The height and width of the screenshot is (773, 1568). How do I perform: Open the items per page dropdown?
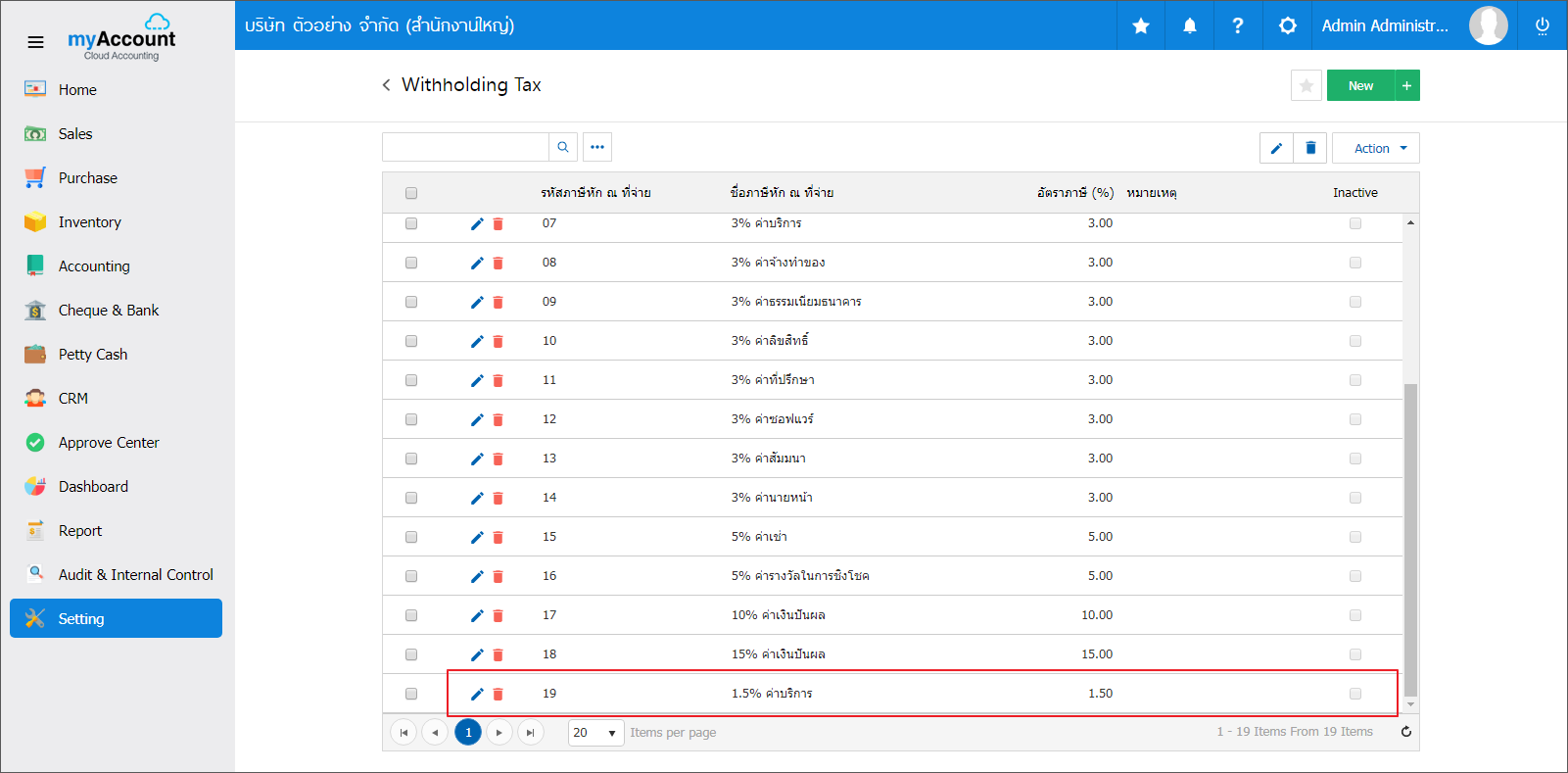click(x=595, y=732)
